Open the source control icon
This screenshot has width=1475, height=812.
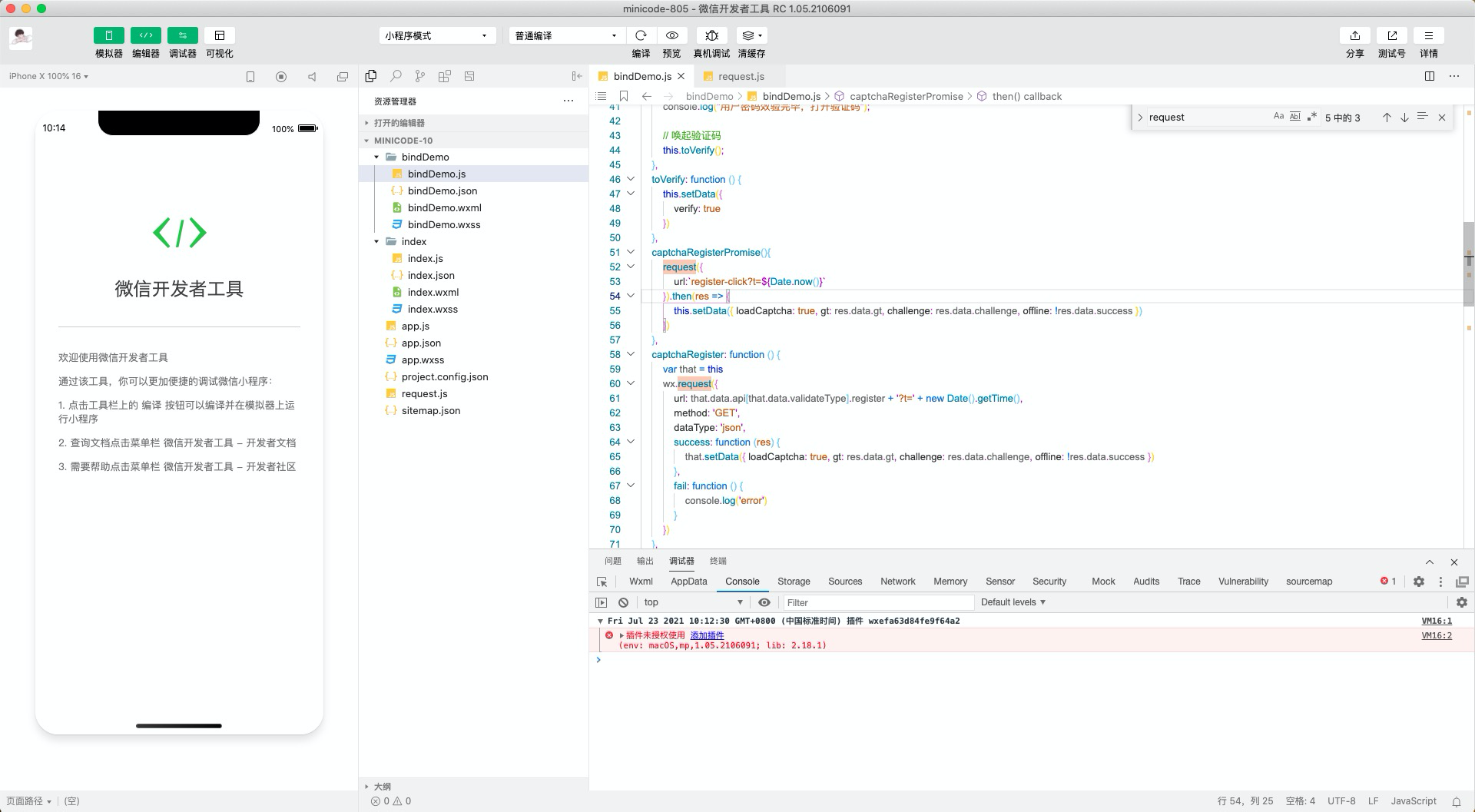(420, 76)
